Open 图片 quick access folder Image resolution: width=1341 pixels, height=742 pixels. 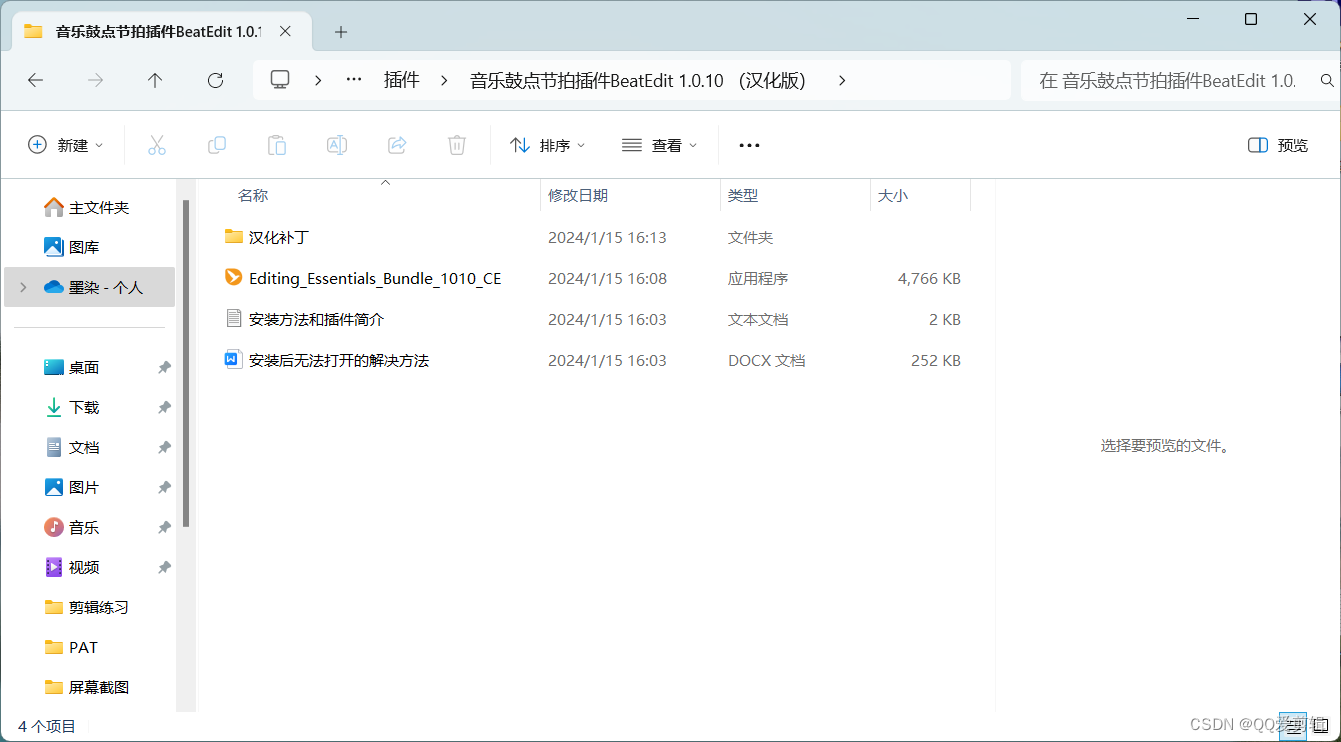71,487
